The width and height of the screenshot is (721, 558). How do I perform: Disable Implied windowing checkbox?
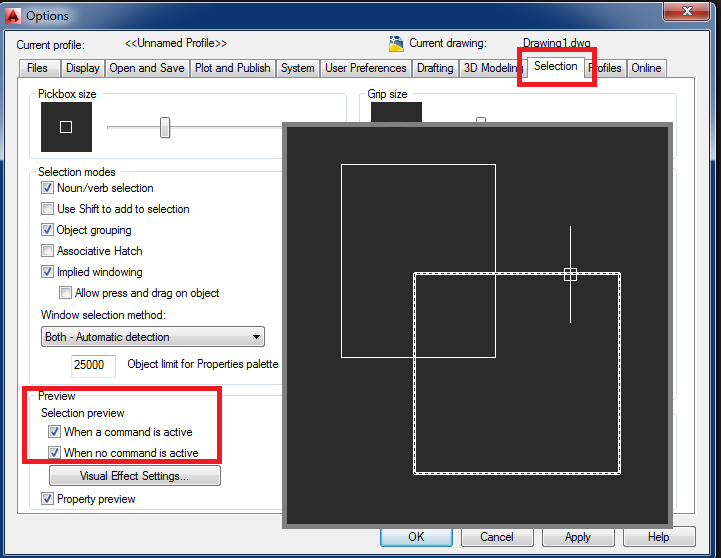click(47, 272)
